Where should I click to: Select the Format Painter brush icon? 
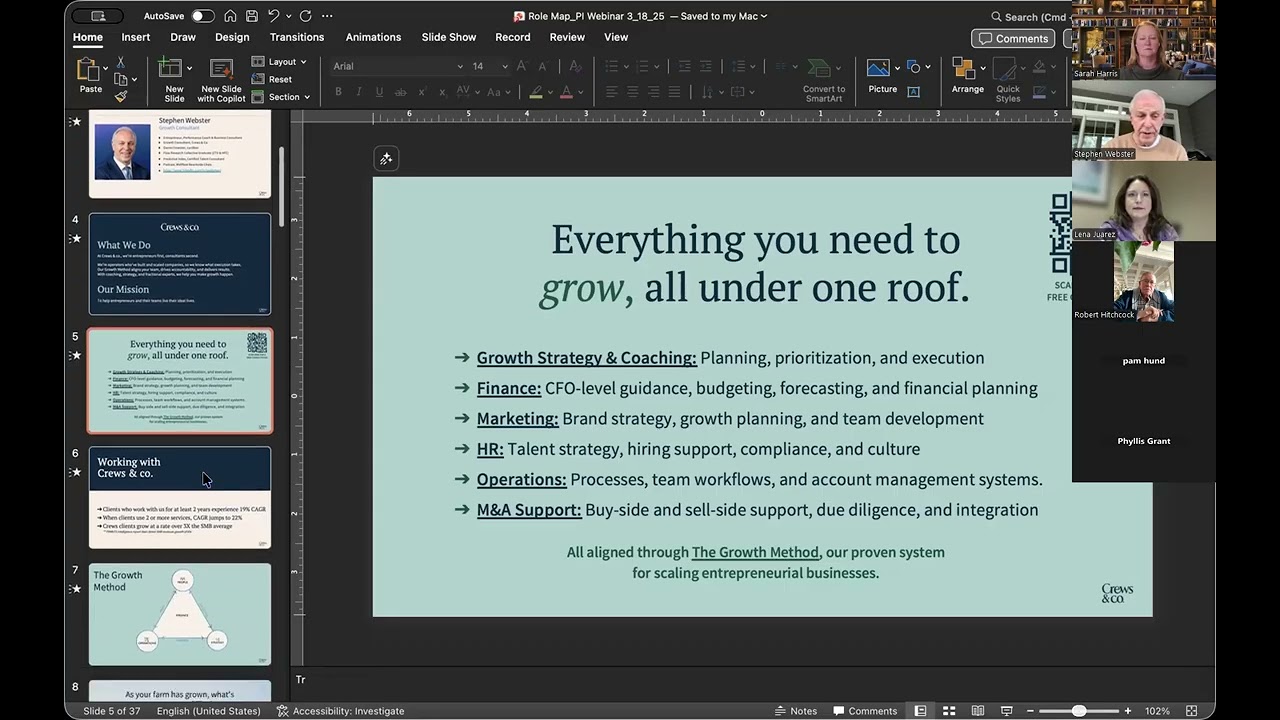coord(121,96)
